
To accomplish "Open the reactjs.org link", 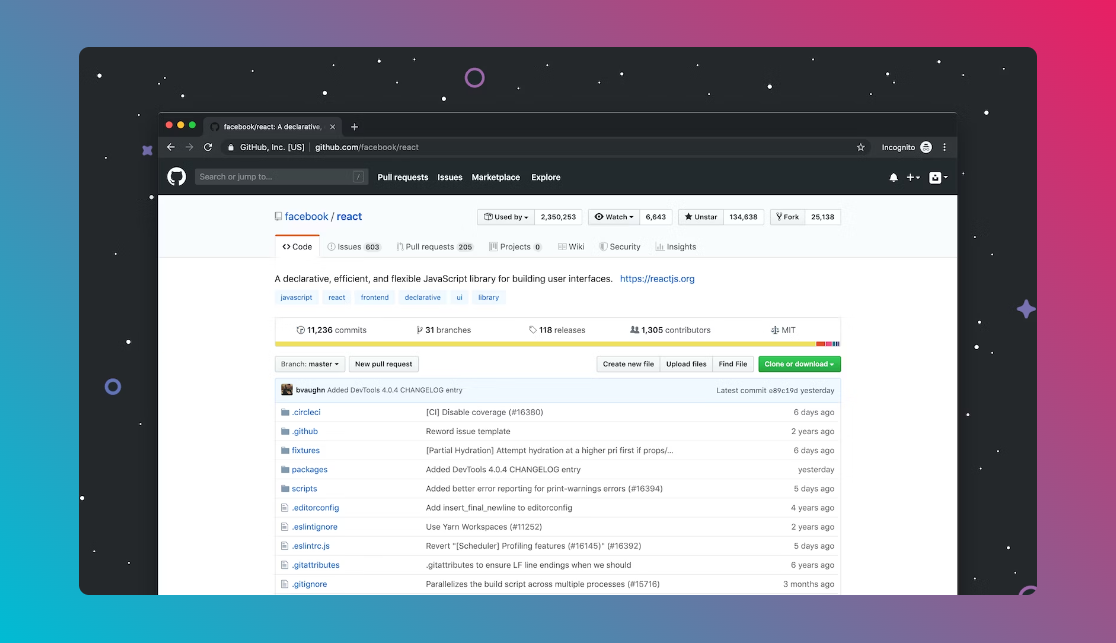I will [657, 279].
